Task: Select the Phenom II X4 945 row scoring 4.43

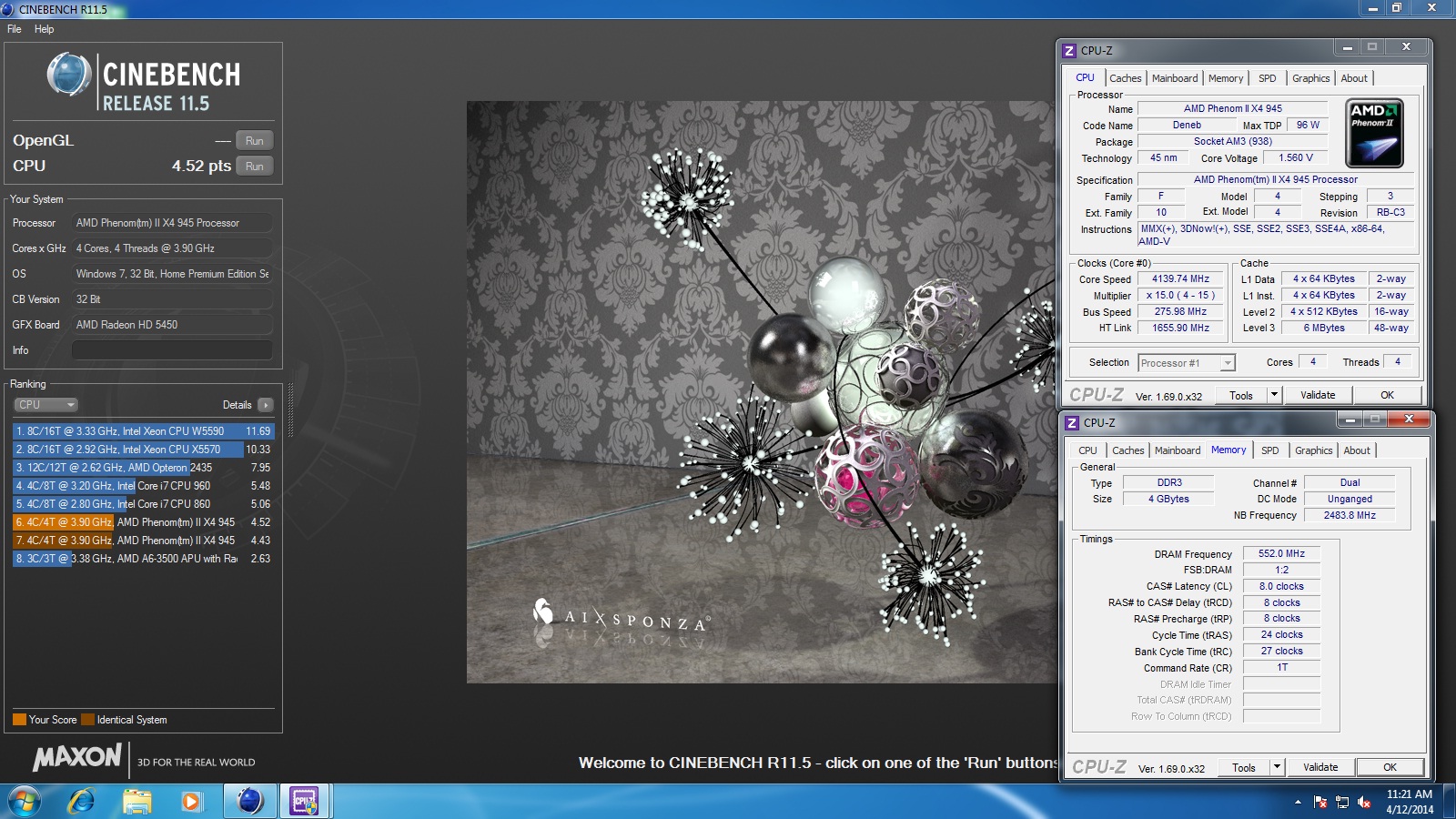Action: tap(144, 541)
